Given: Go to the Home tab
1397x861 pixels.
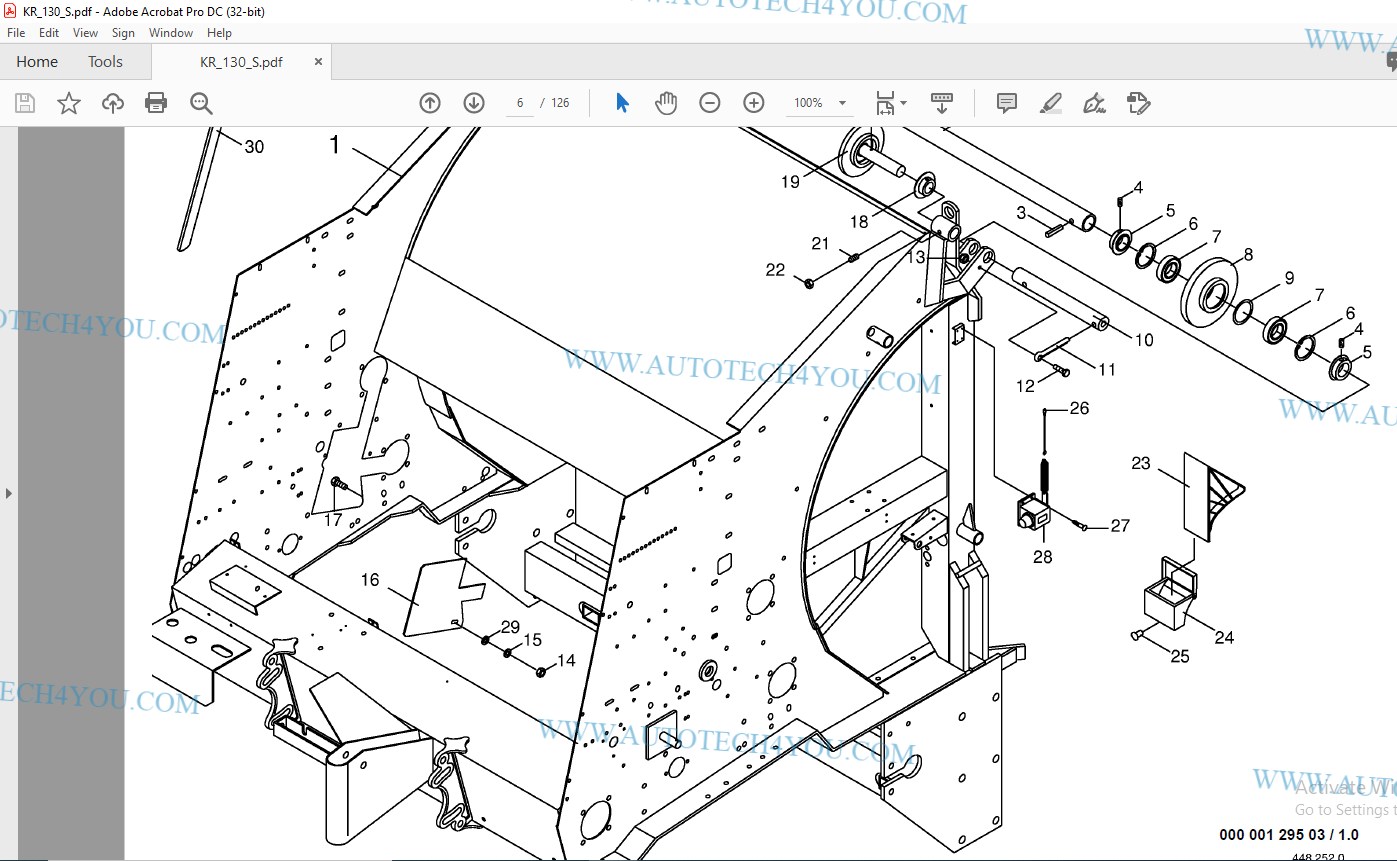Looking at the screenshot, I should (x=37, y=62).
